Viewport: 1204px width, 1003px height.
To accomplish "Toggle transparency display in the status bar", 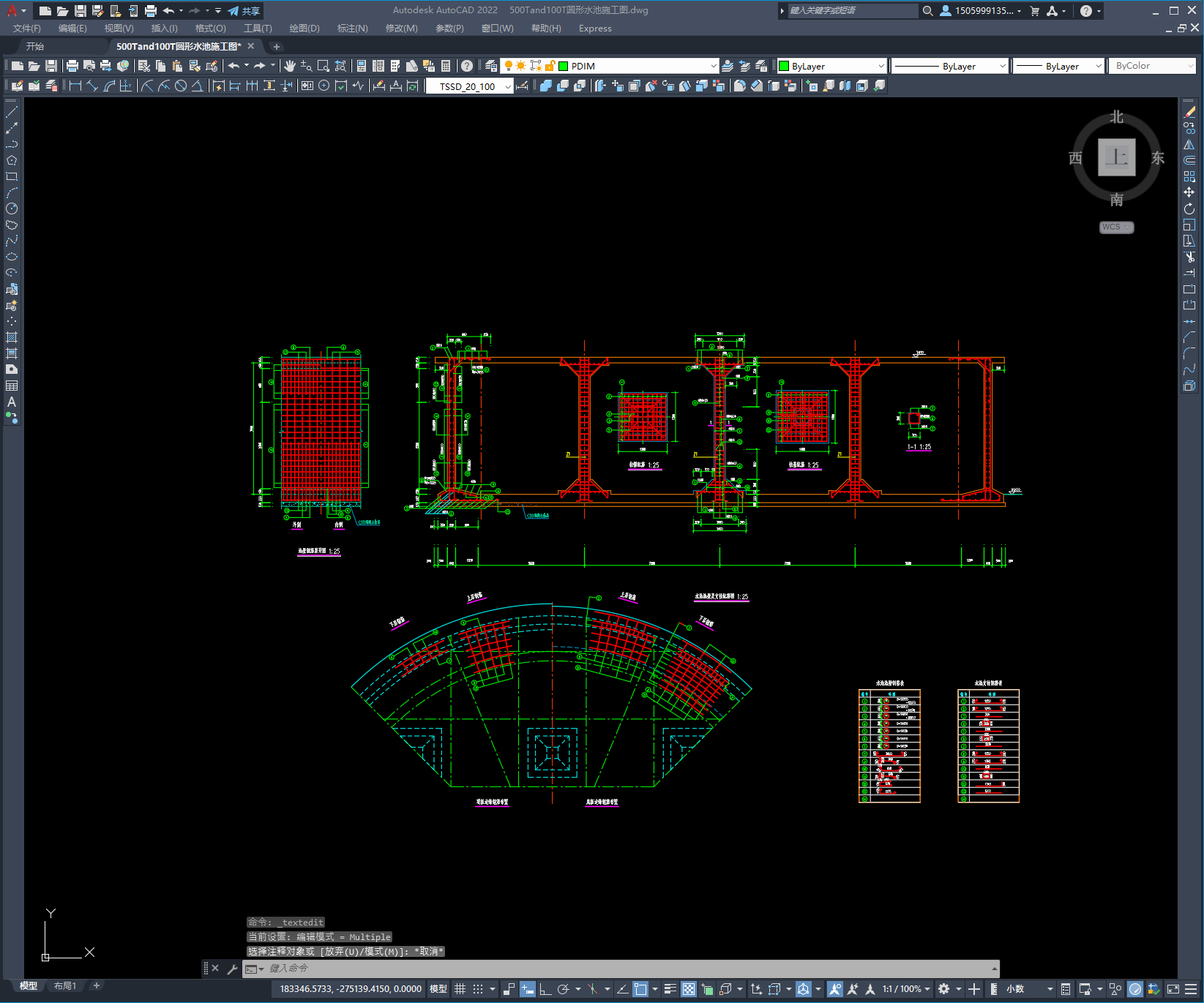I will 689,989.
